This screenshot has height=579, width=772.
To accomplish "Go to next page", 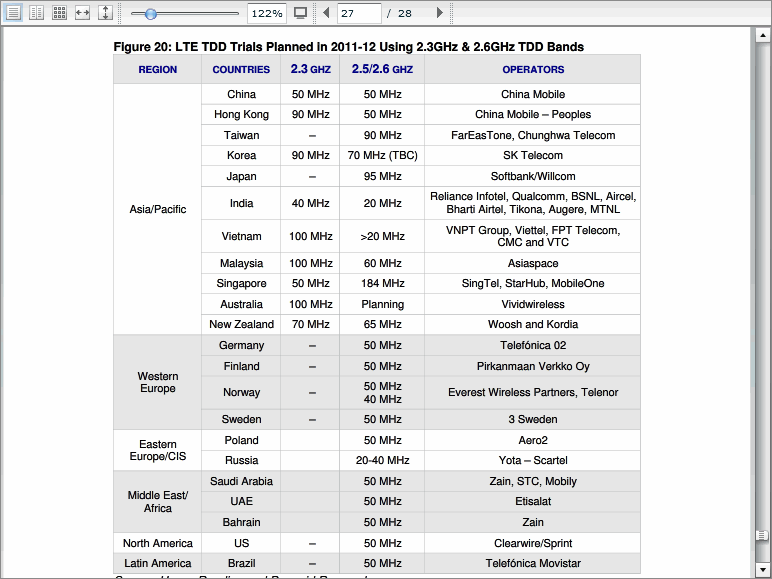I will click(x=440, y=12).
